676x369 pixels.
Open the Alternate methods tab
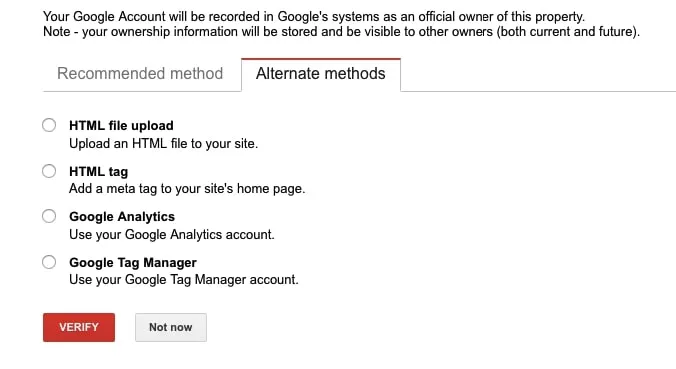(x=321, y=74)
